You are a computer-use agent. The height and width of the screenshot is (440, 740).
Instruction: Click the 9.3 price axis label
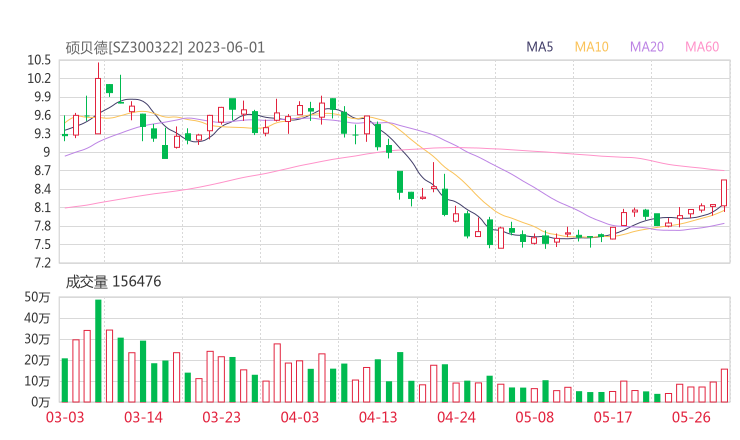tap(42, 134)
